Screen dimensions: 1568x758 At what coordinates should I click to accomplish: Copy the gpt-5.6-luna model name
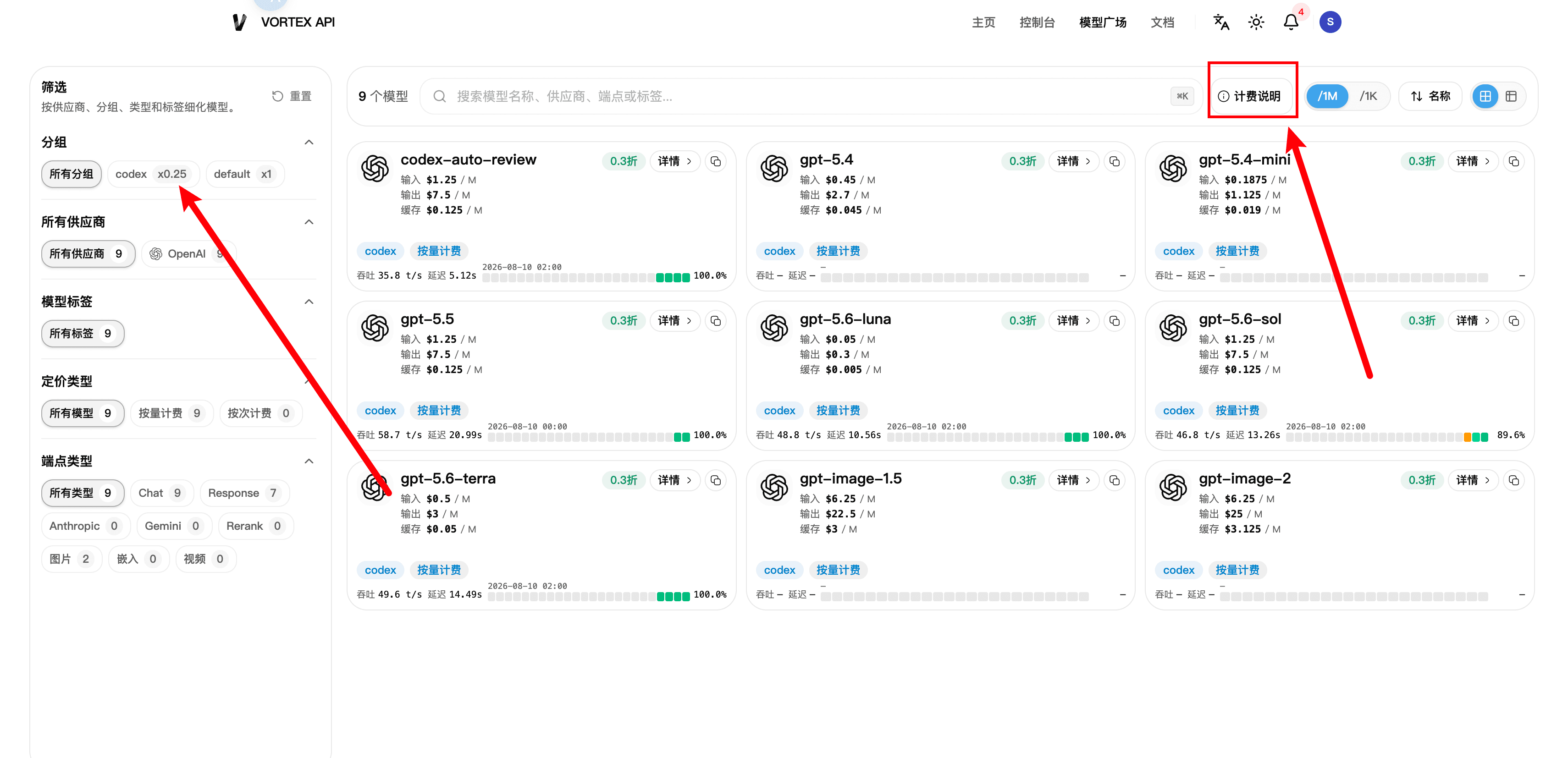[1115, 321]
